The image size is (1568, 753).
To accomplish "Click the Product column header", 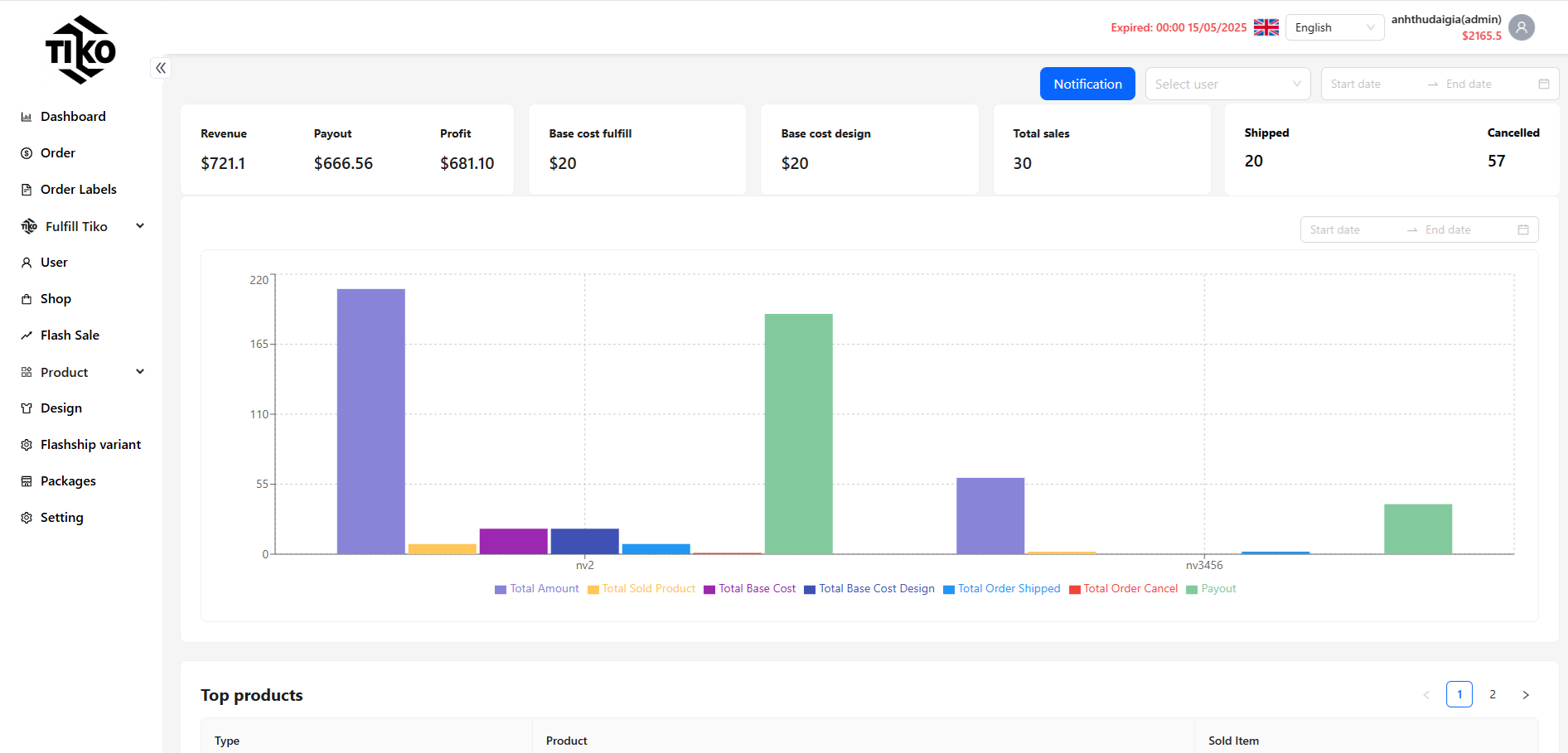I will pos(567,741).
